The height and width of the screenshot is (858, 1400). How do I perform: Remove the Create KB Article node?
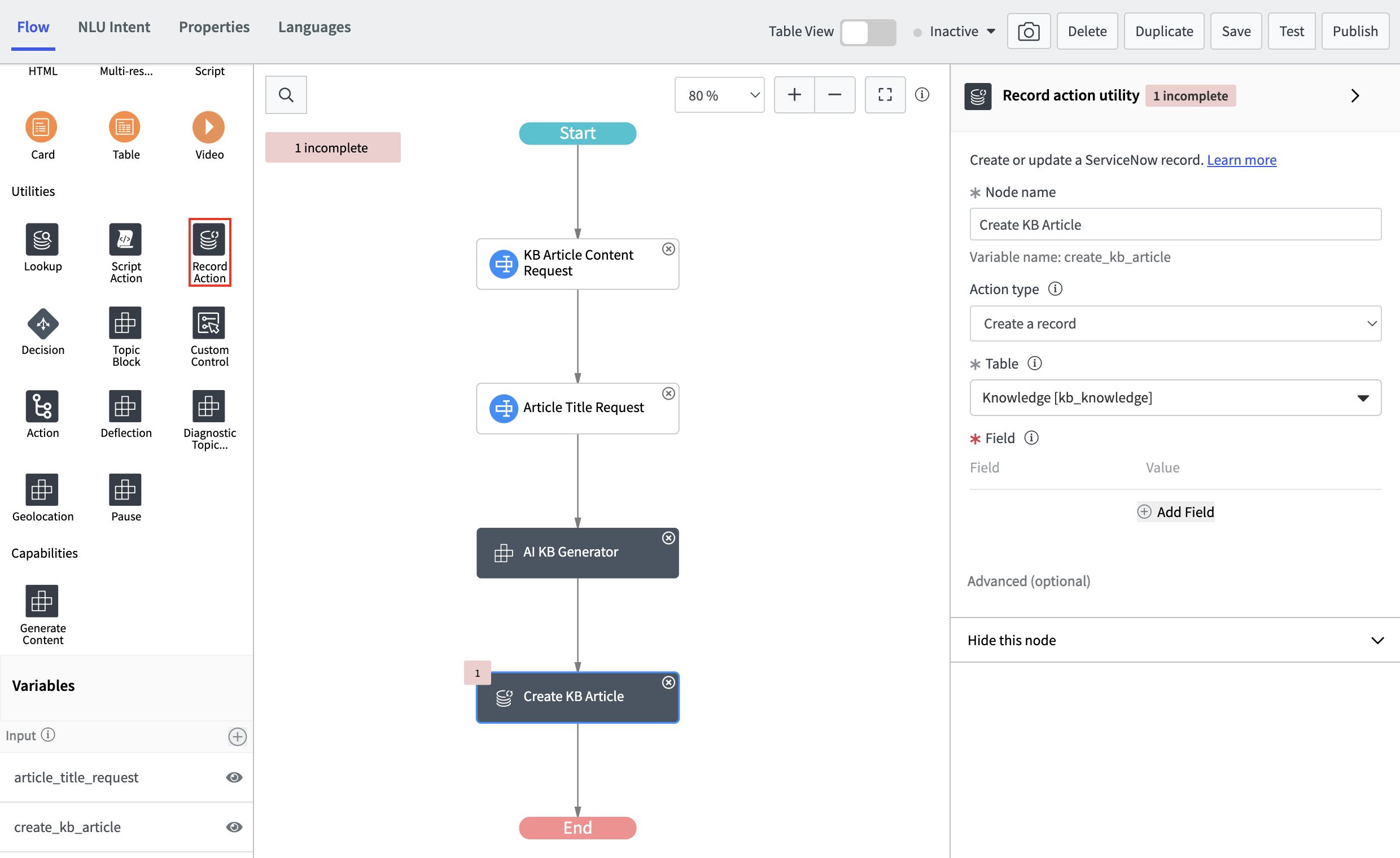point(669,682)
